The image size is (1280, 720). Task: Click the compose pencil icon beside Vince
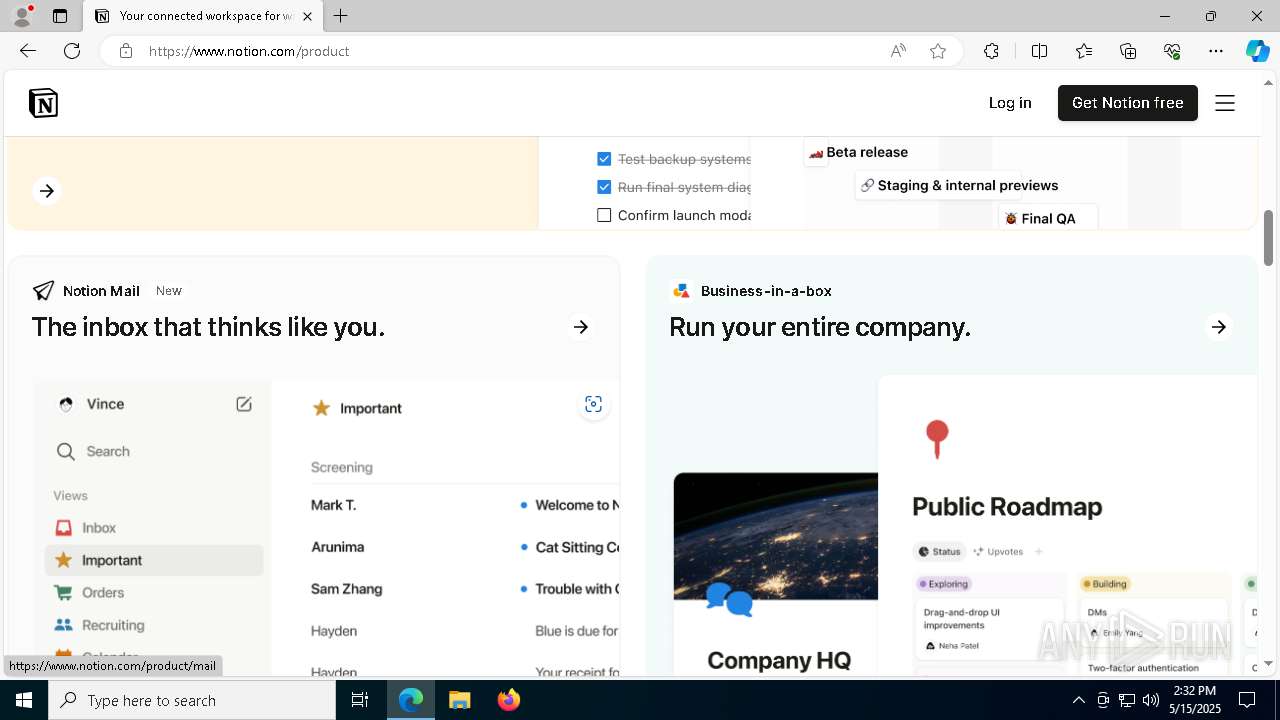pyautogui.click(x=244, y=404)
